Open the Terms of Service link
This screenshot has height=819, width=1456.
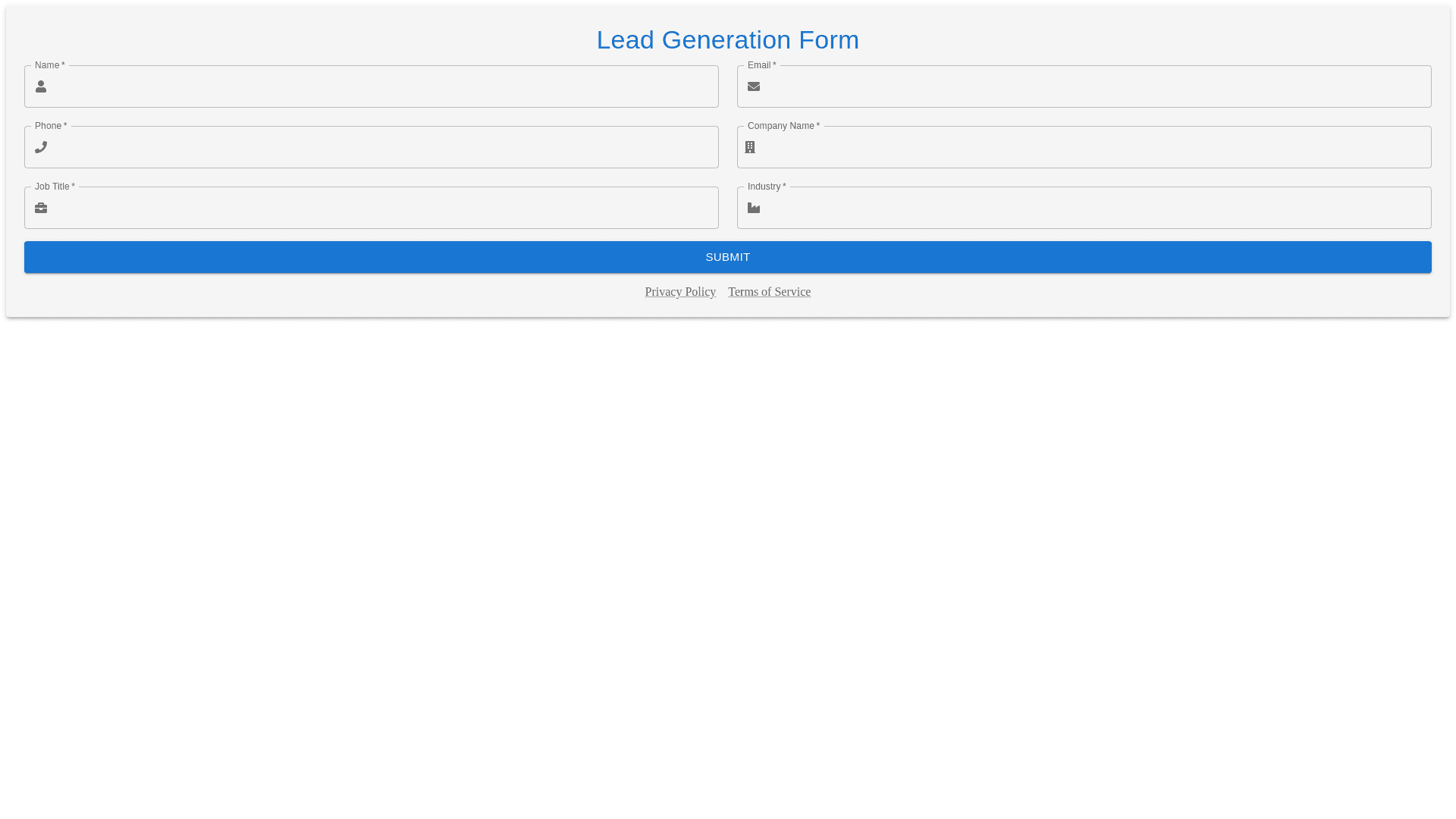(x=769, y=292)
